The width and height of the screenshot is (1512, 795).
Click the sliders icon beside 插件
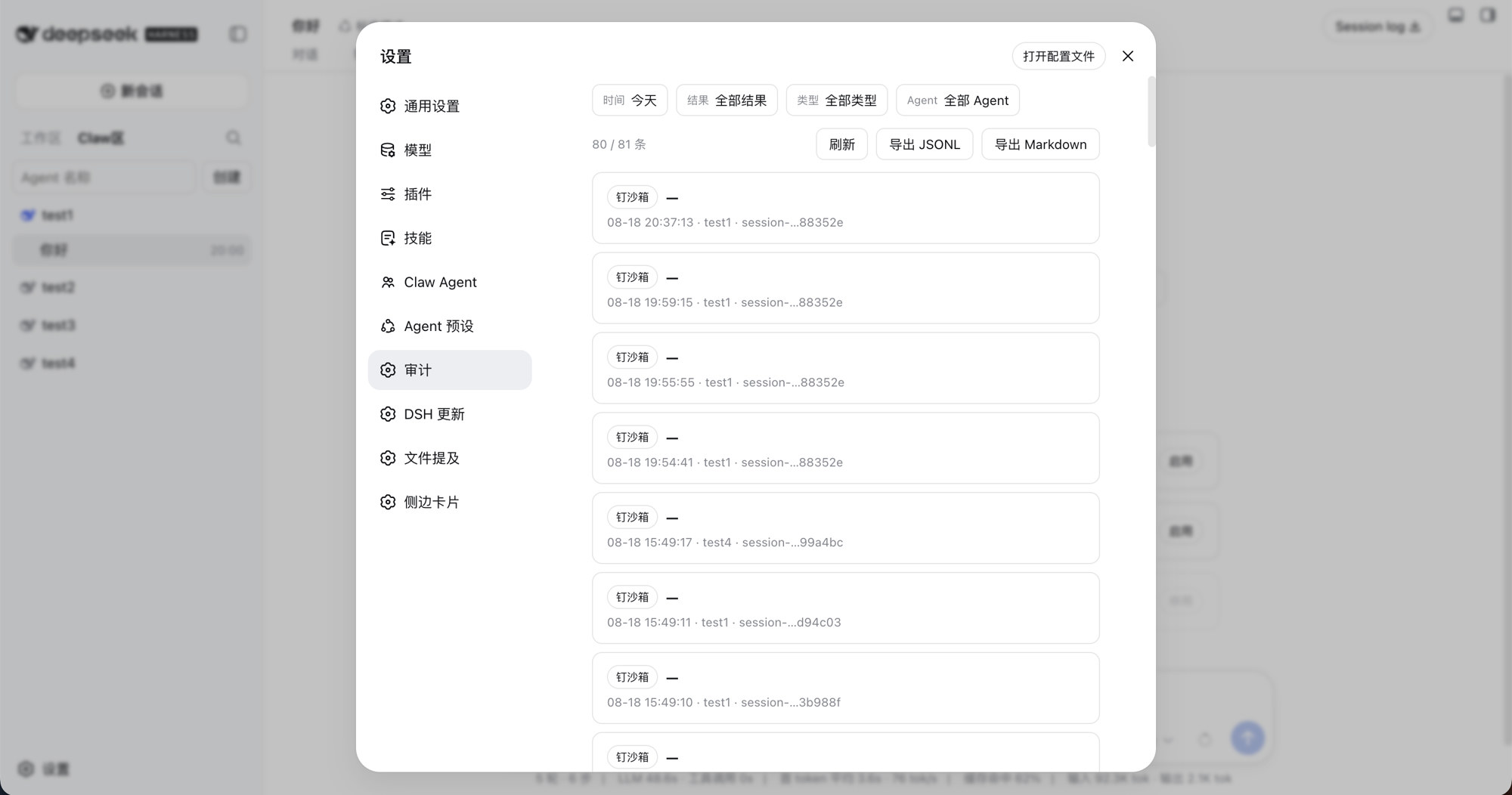click(x=388, y=194)
